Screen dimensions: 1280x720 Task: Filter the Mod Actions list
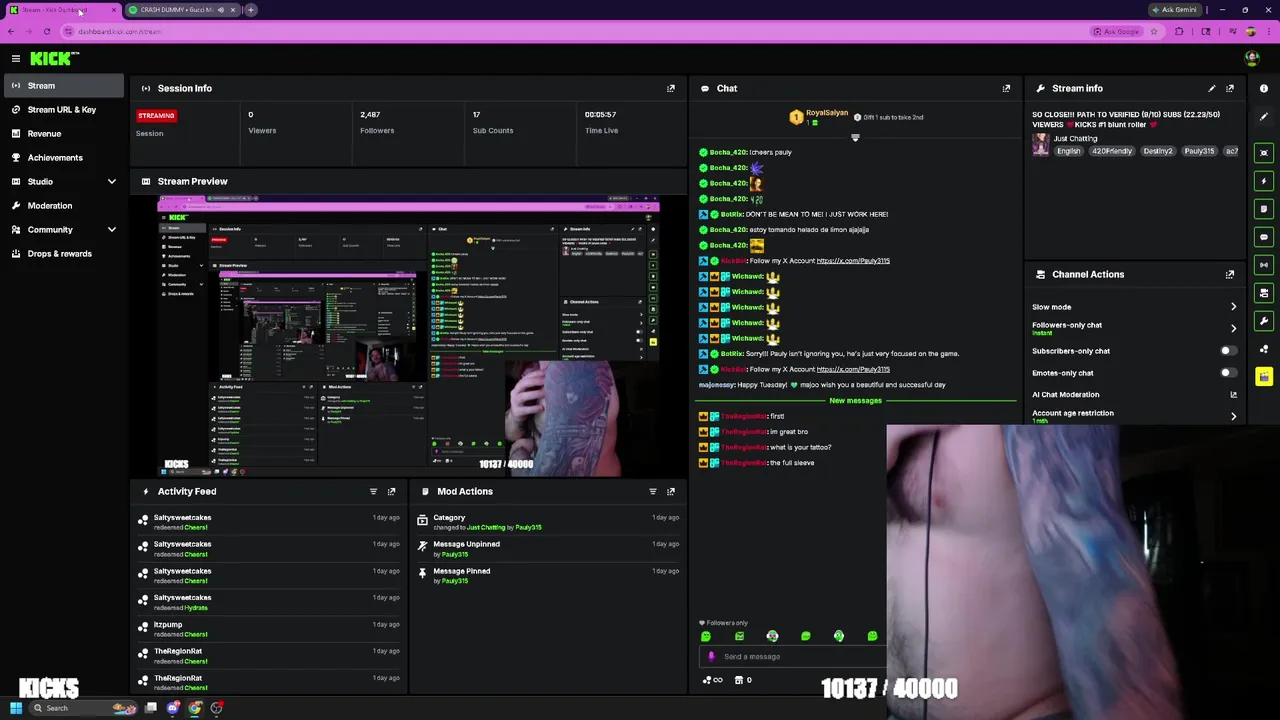653,491
